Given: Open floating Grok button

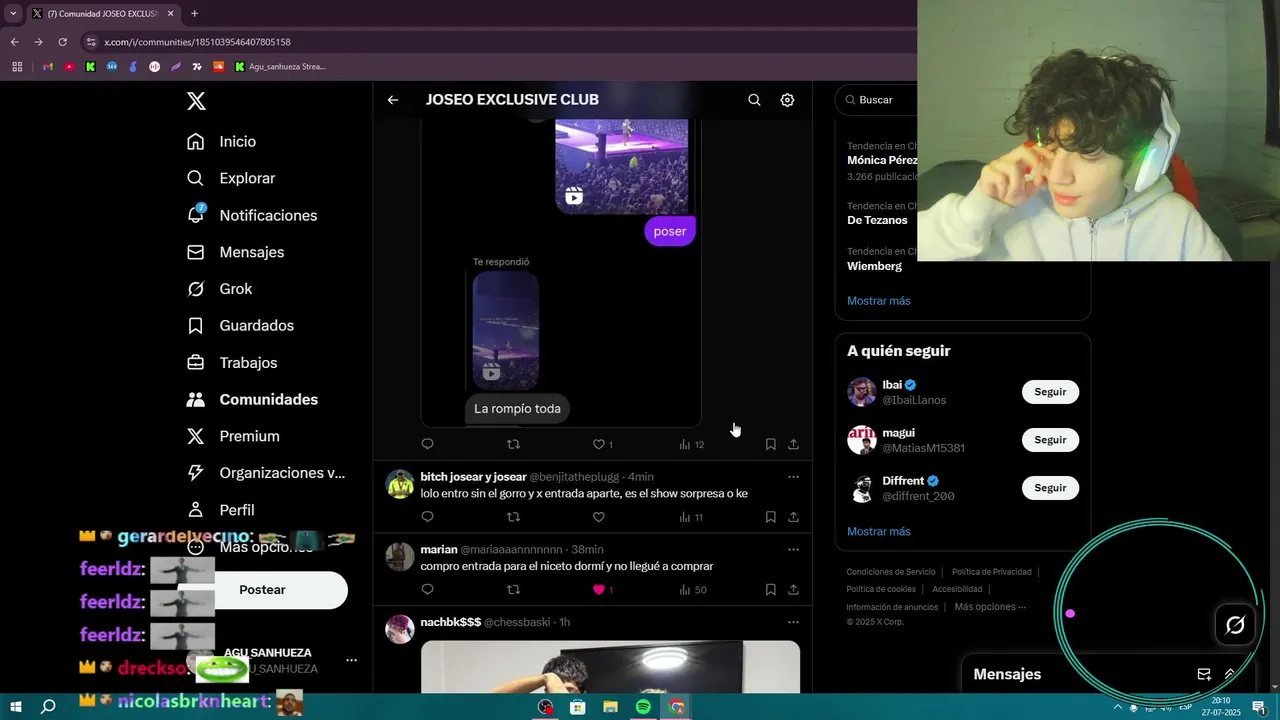Looking at the screenshot, I should point(1235,625).
